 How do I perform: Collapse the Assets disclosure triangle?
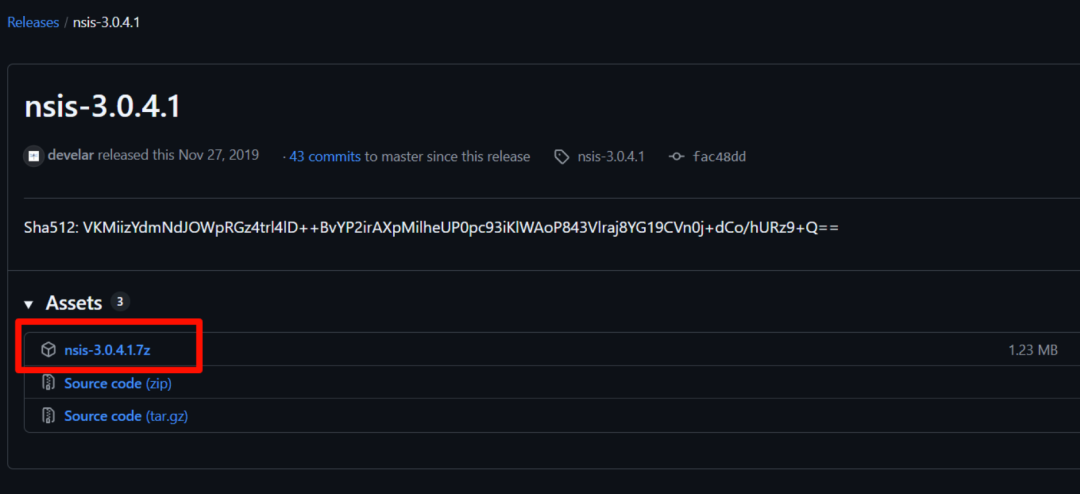pos(29,303)
